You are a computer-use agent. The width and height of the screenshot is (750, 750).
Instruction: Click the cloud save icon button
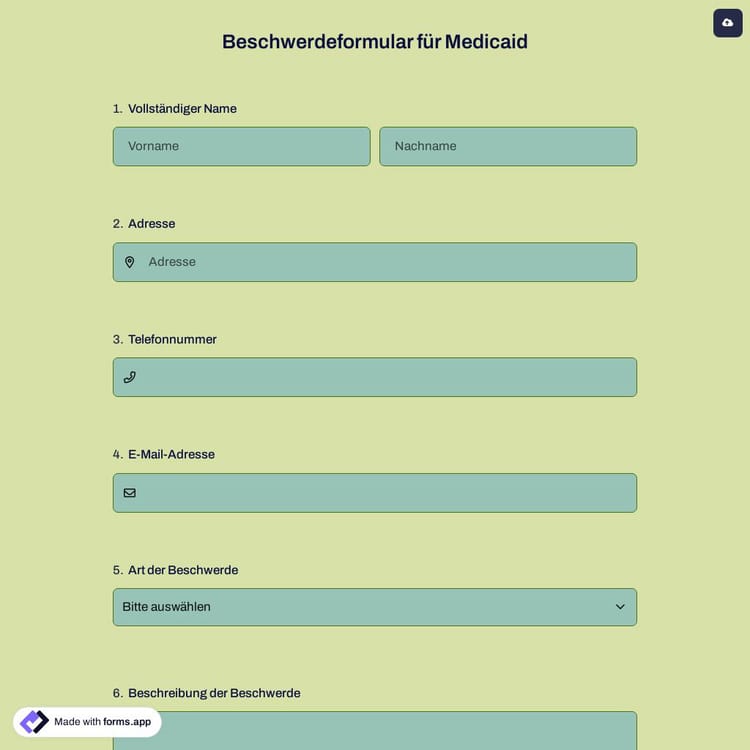[727, 22]
